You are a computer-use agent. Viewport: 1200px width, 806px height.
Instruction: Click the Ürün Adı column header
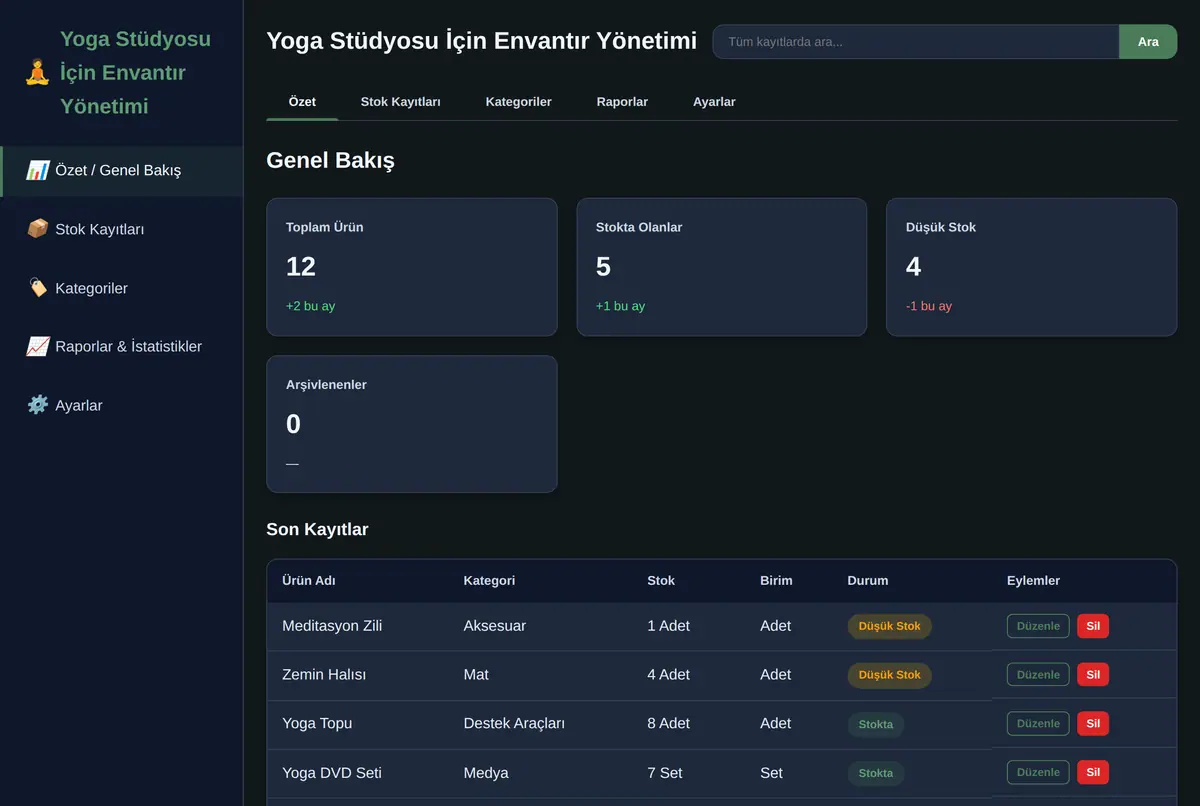click(x=309, y=581)
